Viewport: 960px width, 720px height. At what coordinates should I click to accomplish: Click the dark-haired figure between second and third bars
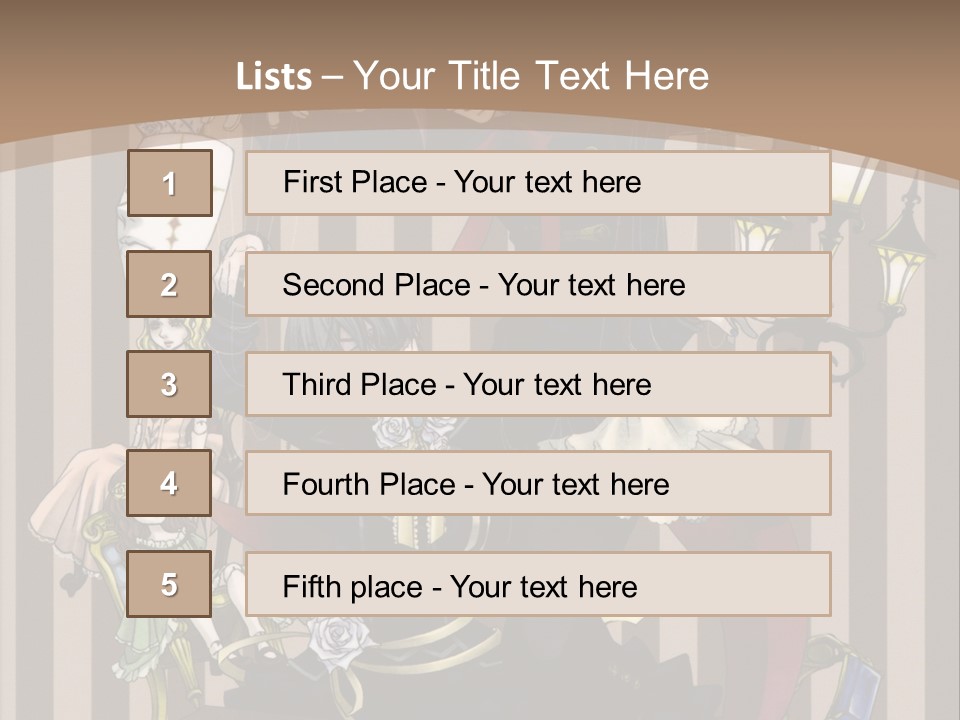(x=330, y=334)
